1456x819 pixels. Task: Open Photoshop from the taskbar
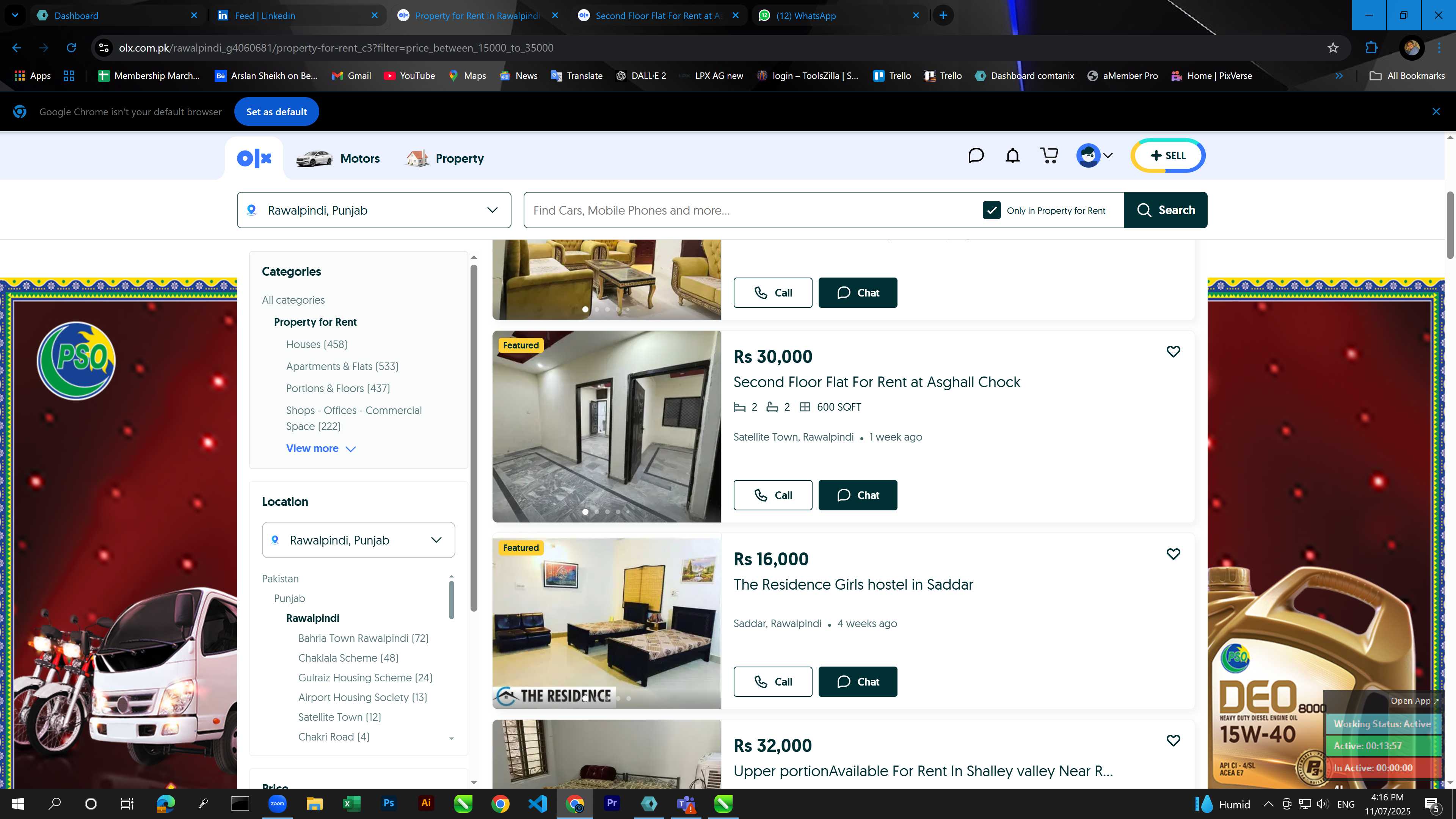pyautogui.click(x=388, y=803)
